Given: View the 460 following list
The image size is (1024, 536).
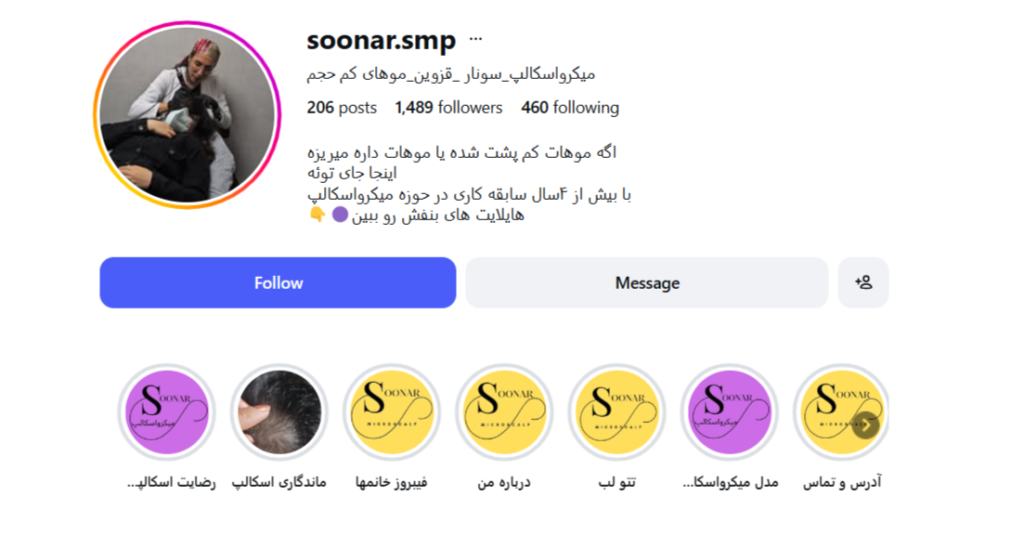Looking at the screenshot, I should pos(570,108).
